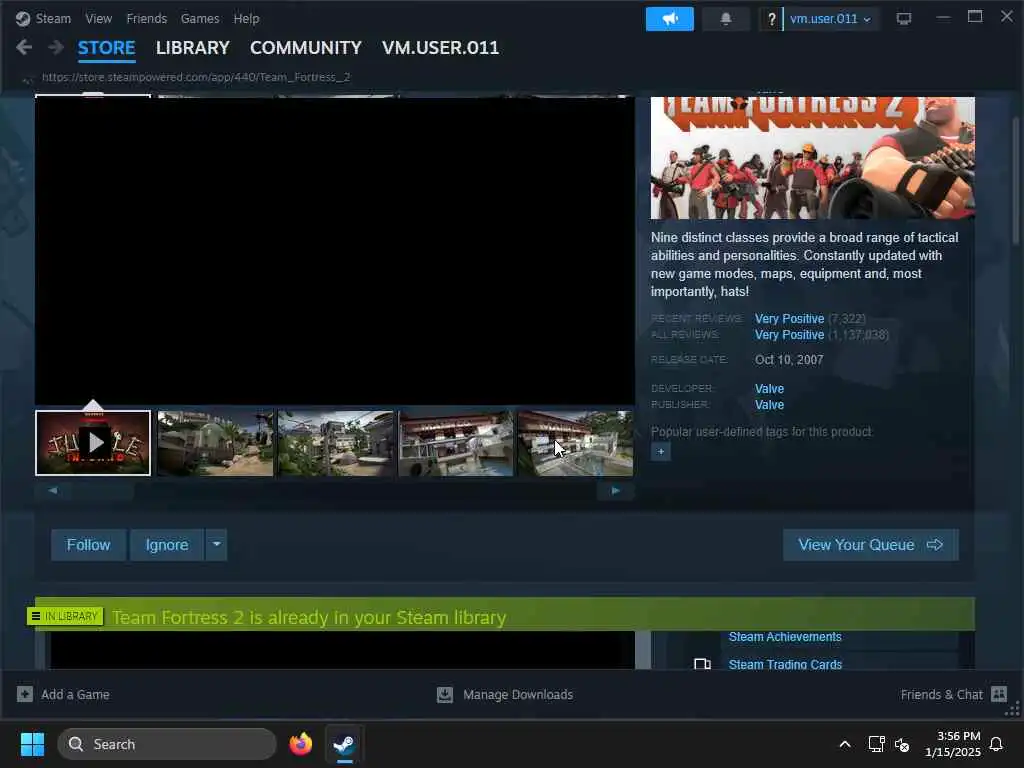
Task: Click the Follow button
Action: point(88,545)
